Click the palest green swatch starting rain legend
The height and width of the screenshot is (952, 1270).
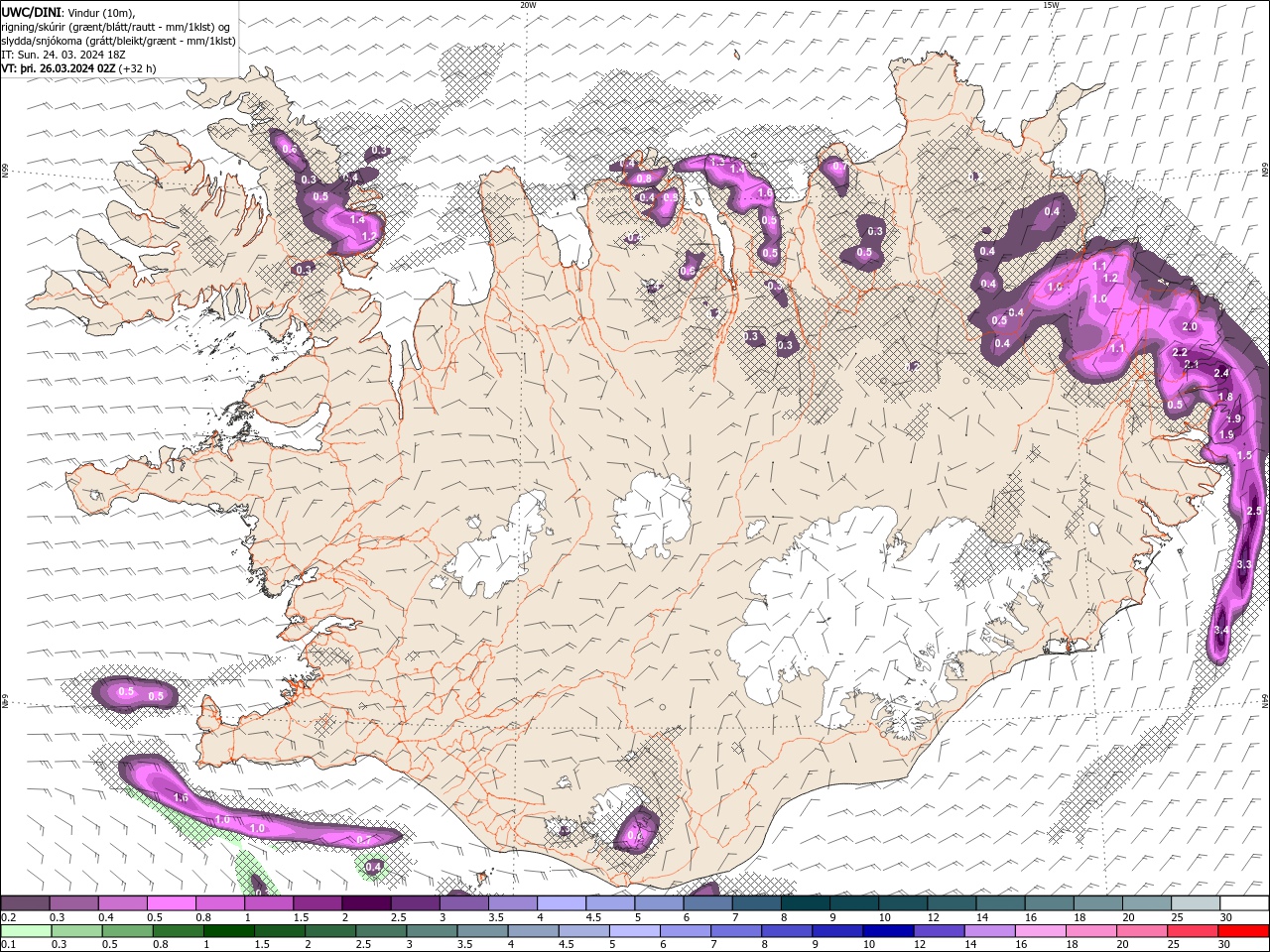pos(25,931)
